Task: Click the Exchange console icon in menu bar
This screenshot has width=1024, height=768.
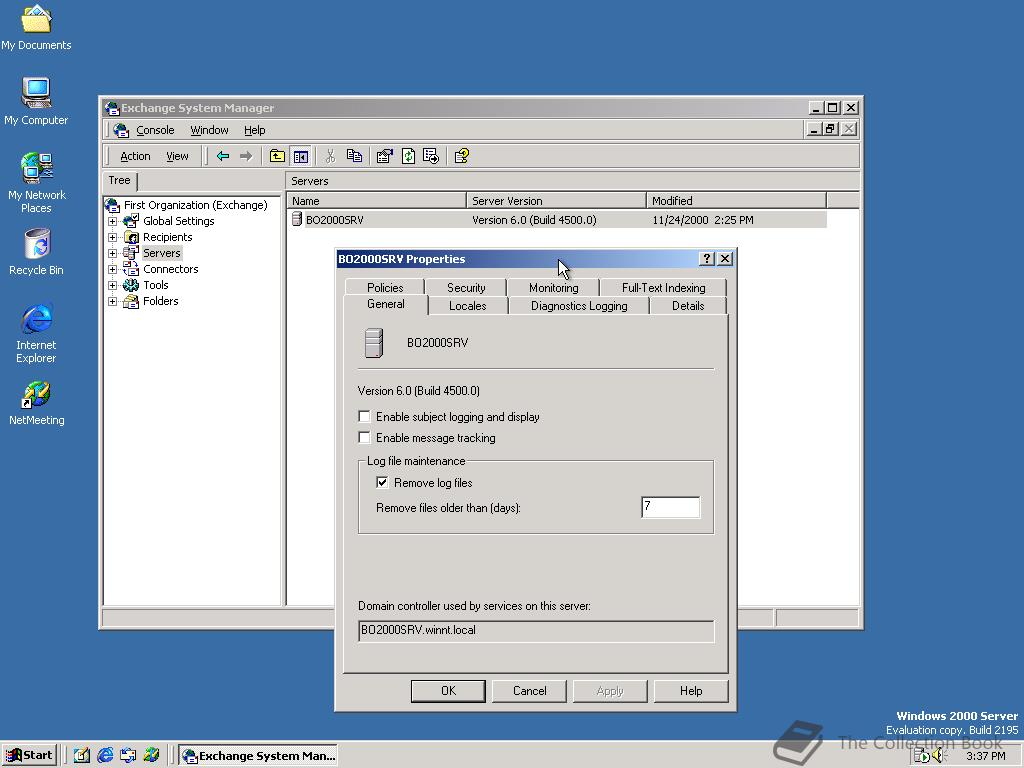Action: click(x=121, y=130)
